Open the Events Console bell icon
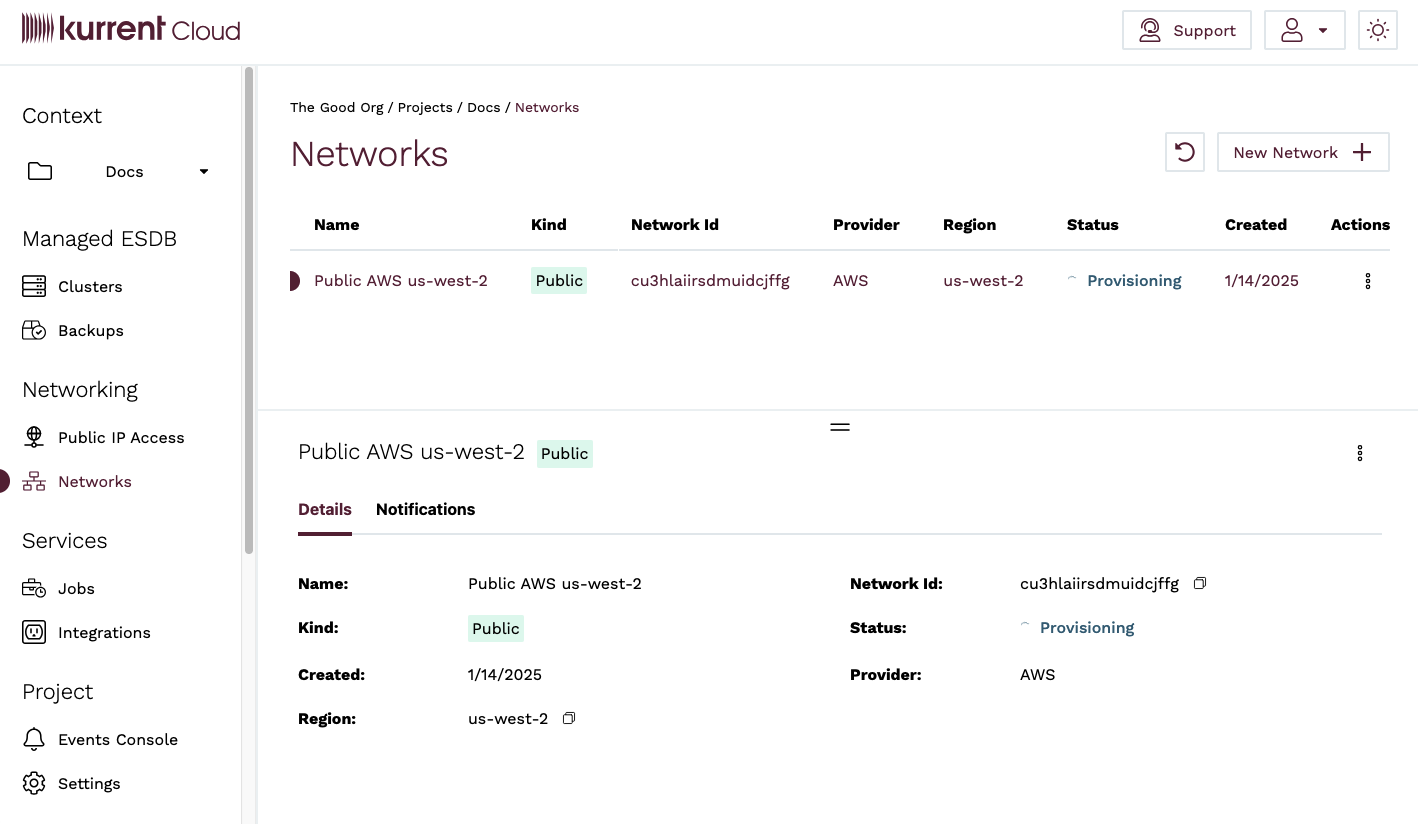1418x824 pixels. 33,739
